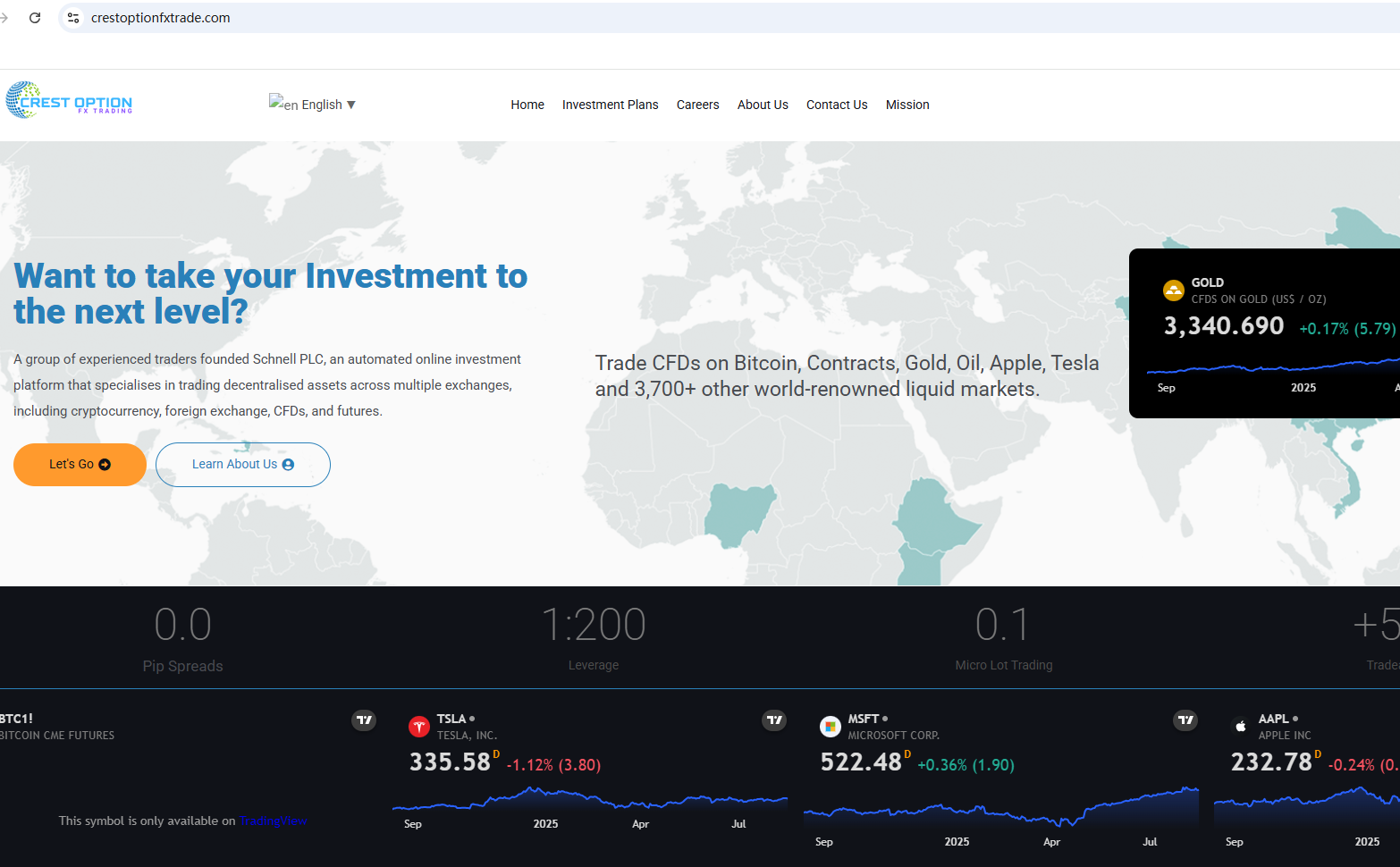Open the Careers menu item
Screen dimensions: 1400x867
pyautogui.click(x=697, y=105)
